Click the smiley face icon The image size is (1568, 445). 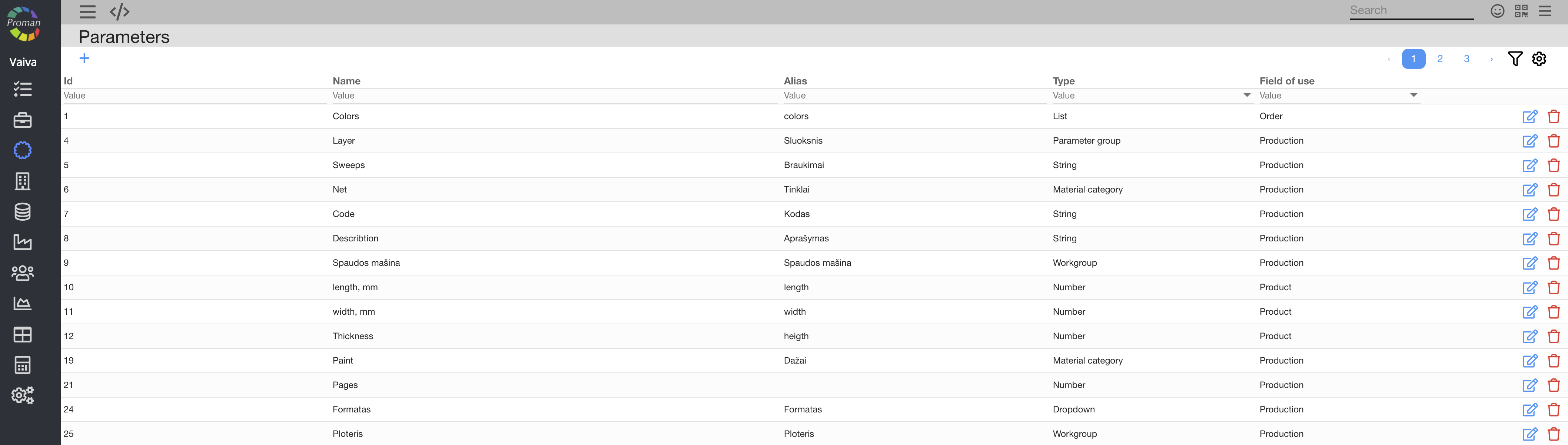coord(1497,11)
